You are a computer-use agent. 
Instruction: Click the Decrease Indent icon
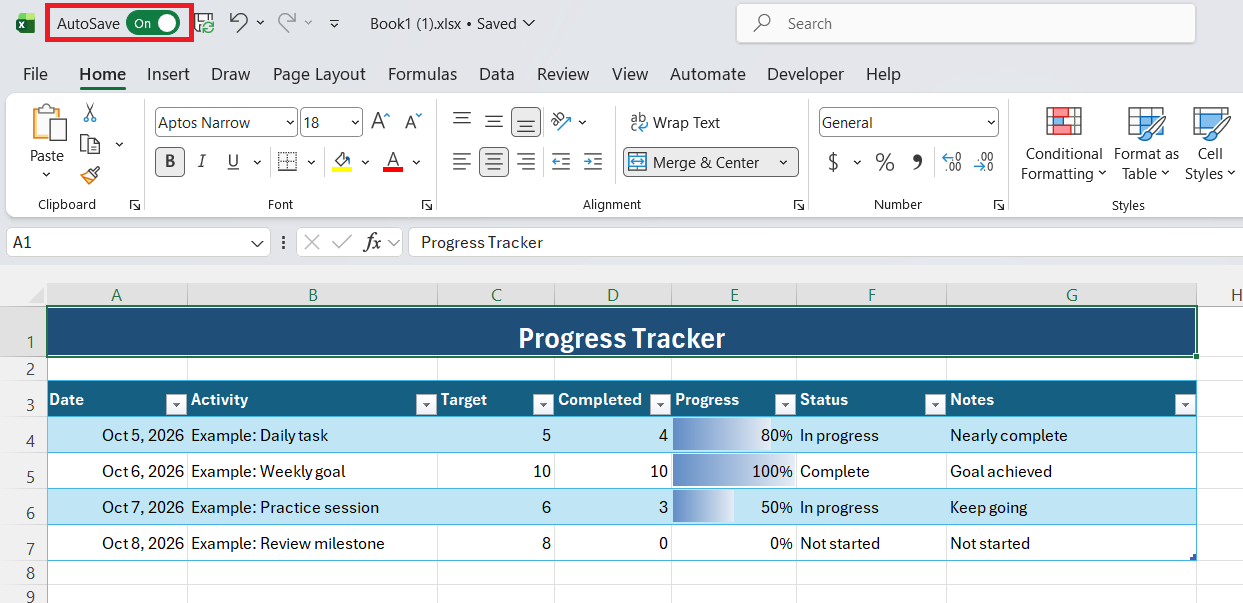[x=561, y=161]
